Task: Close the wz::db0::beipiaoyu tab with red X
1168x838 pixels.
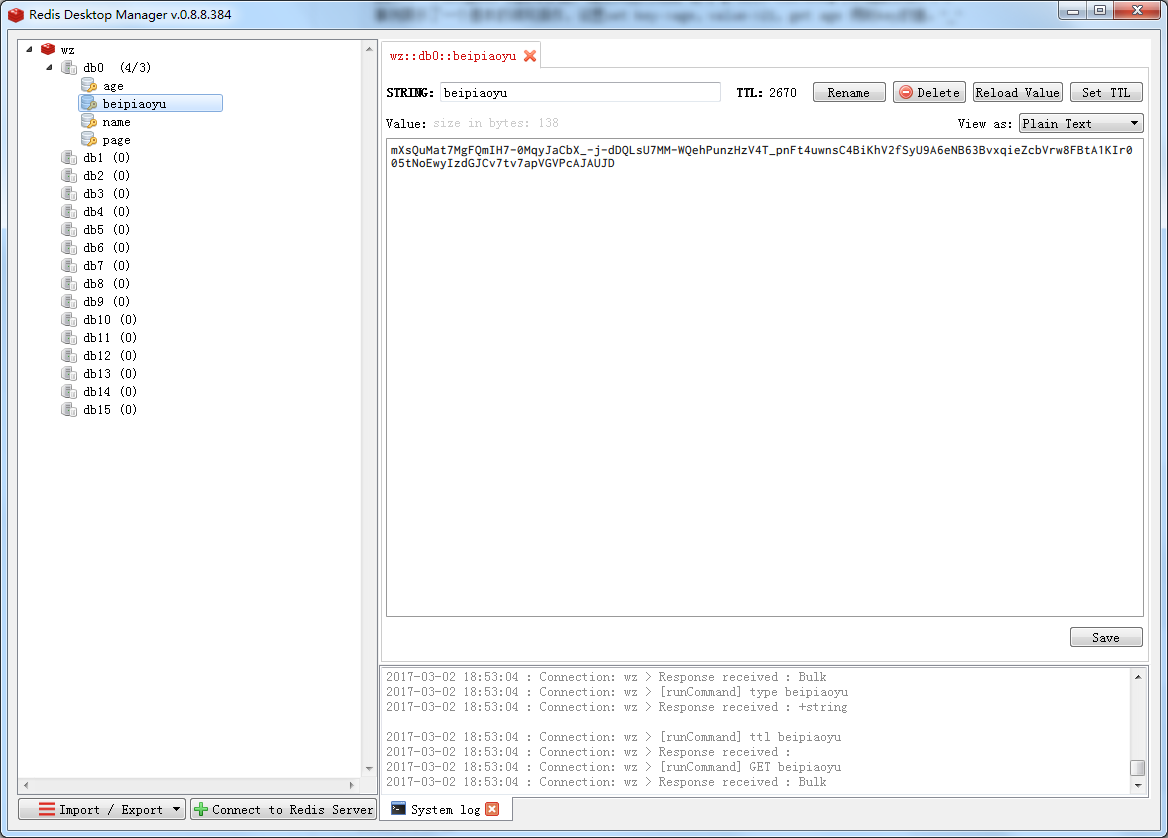Action: pos(530,56)
